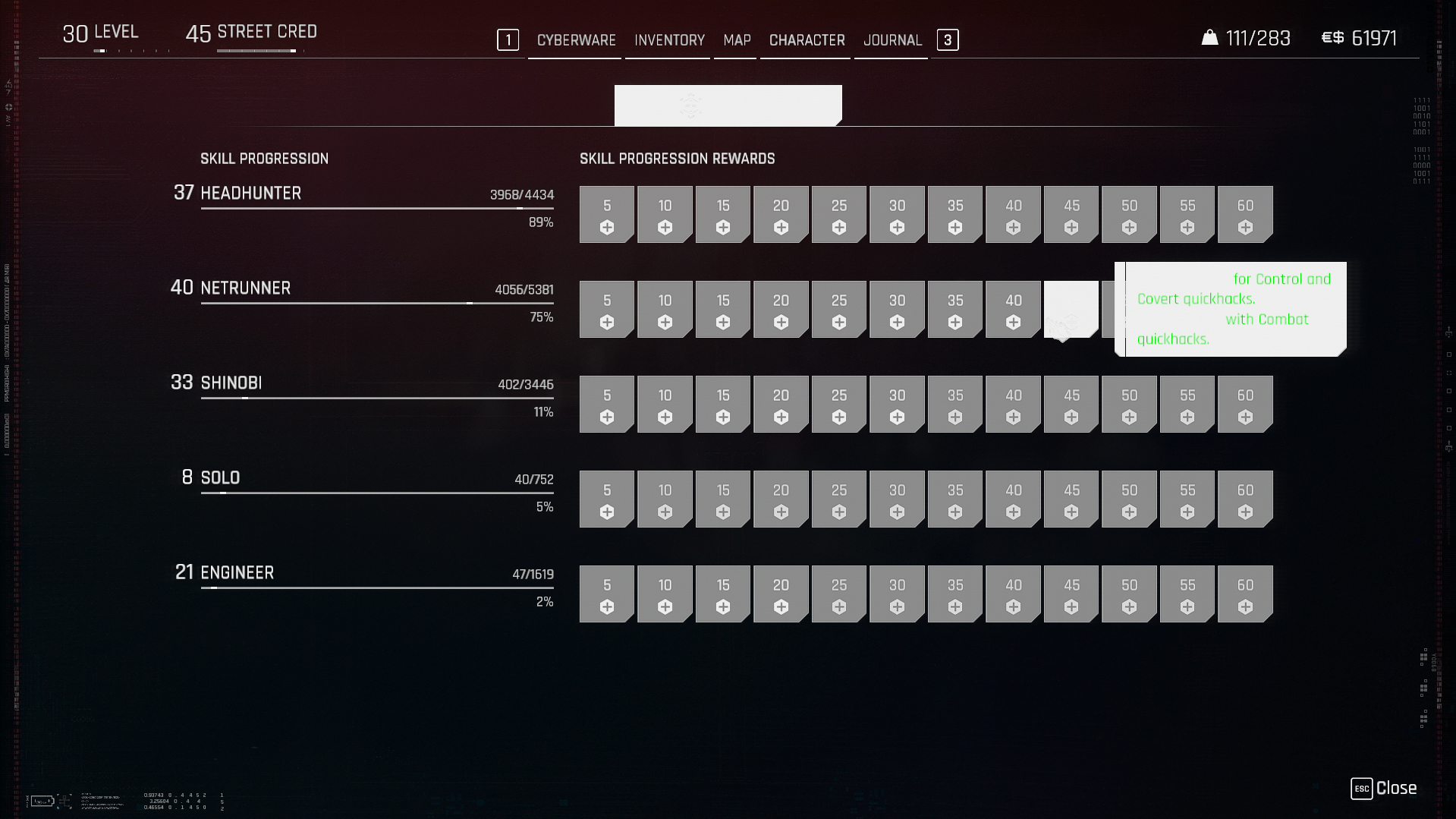Click Netrunner level 40 reward tile
The height and width of the screenshot is (819, 1456).
pos(1013,310)
